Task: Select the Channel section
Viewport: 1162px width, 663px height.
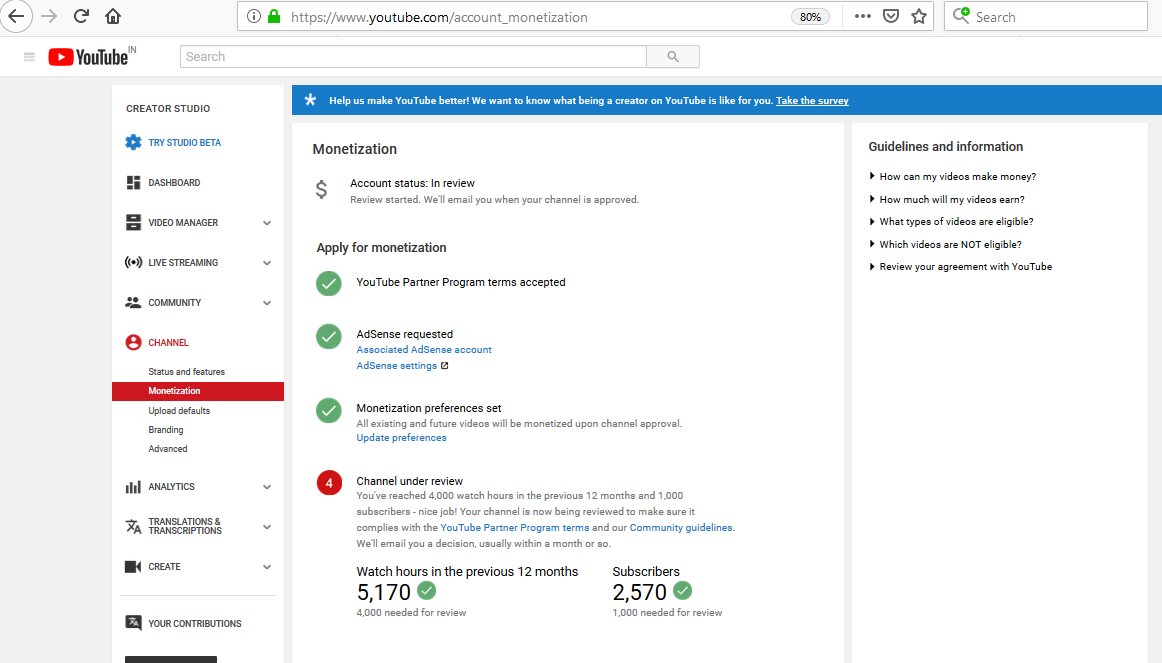Action: click(x=157, y=342)
